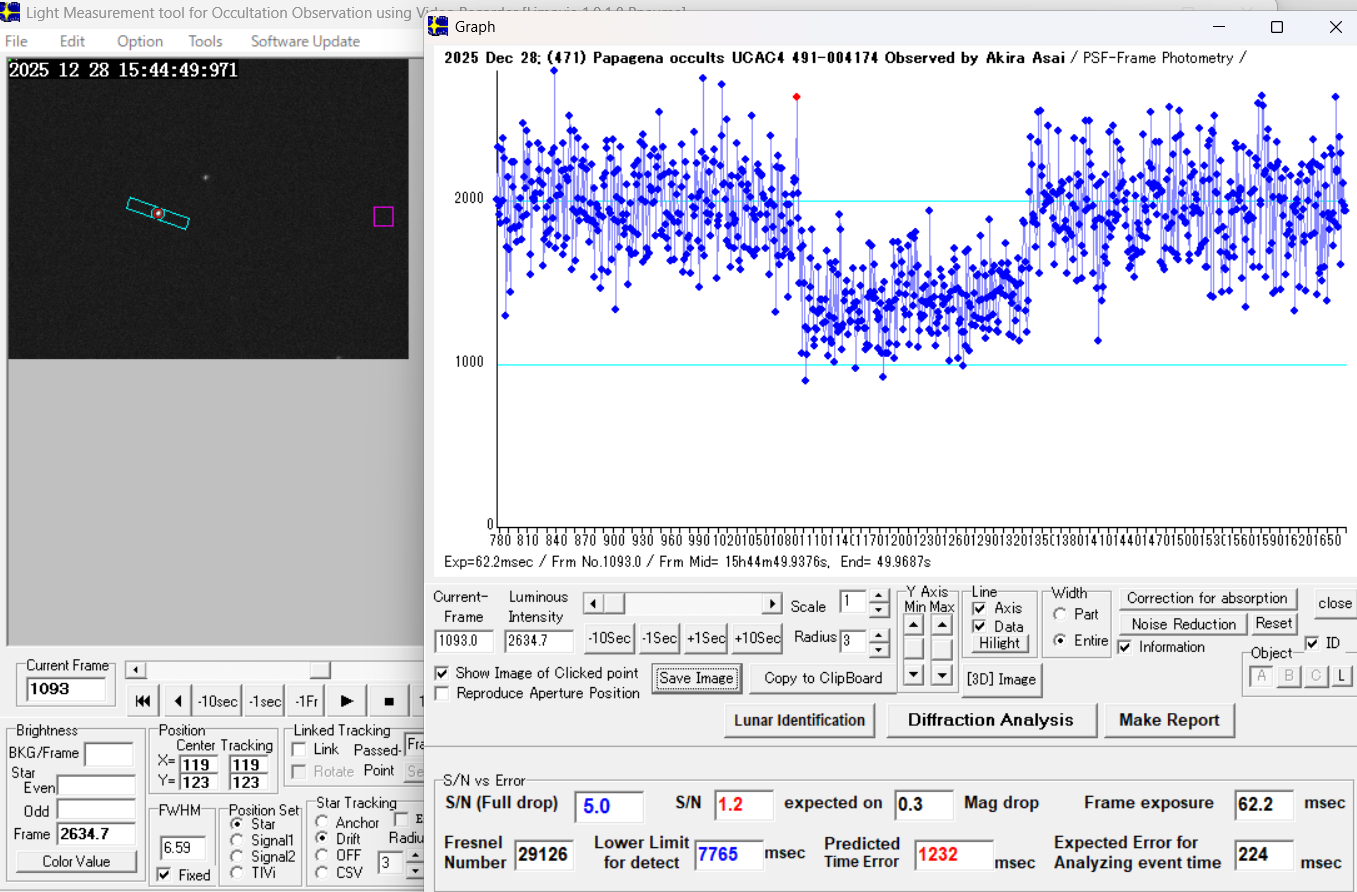
Task: Click the Luminous Intensity value field
Action: [x=539, y=641]
